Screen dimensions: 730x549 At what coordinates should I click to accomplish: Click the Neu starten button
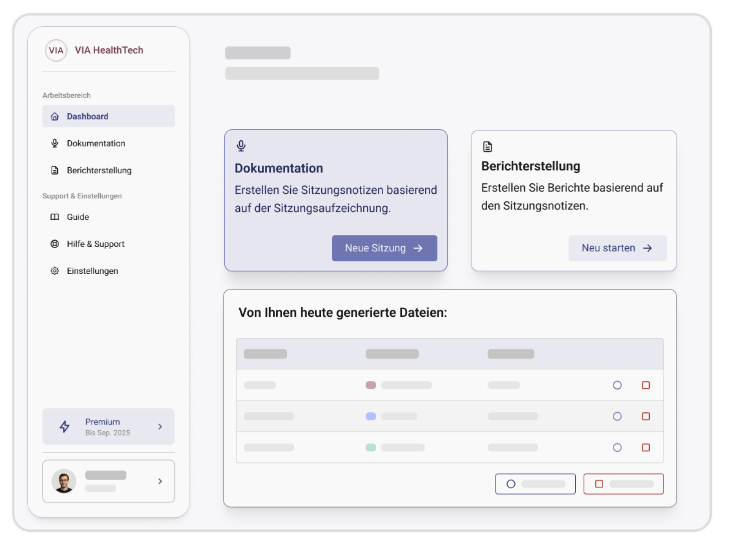618,248
